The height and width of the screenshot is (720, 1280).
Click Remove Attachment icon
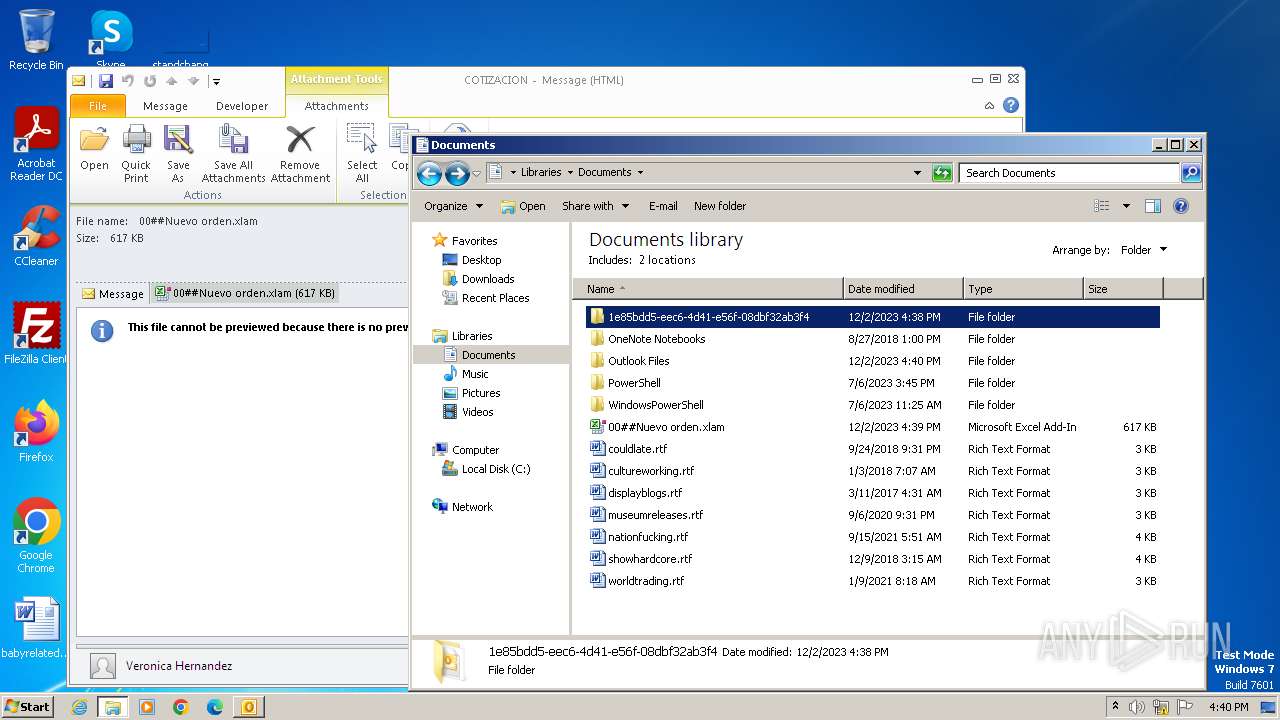[300, 154]
